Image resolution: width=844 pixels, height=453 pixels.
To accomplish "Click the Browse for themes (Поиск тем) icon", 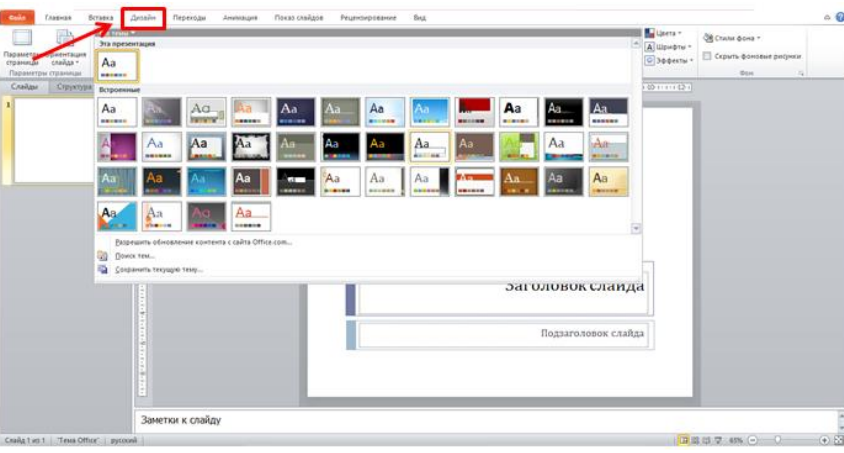I will click(103, 256).
